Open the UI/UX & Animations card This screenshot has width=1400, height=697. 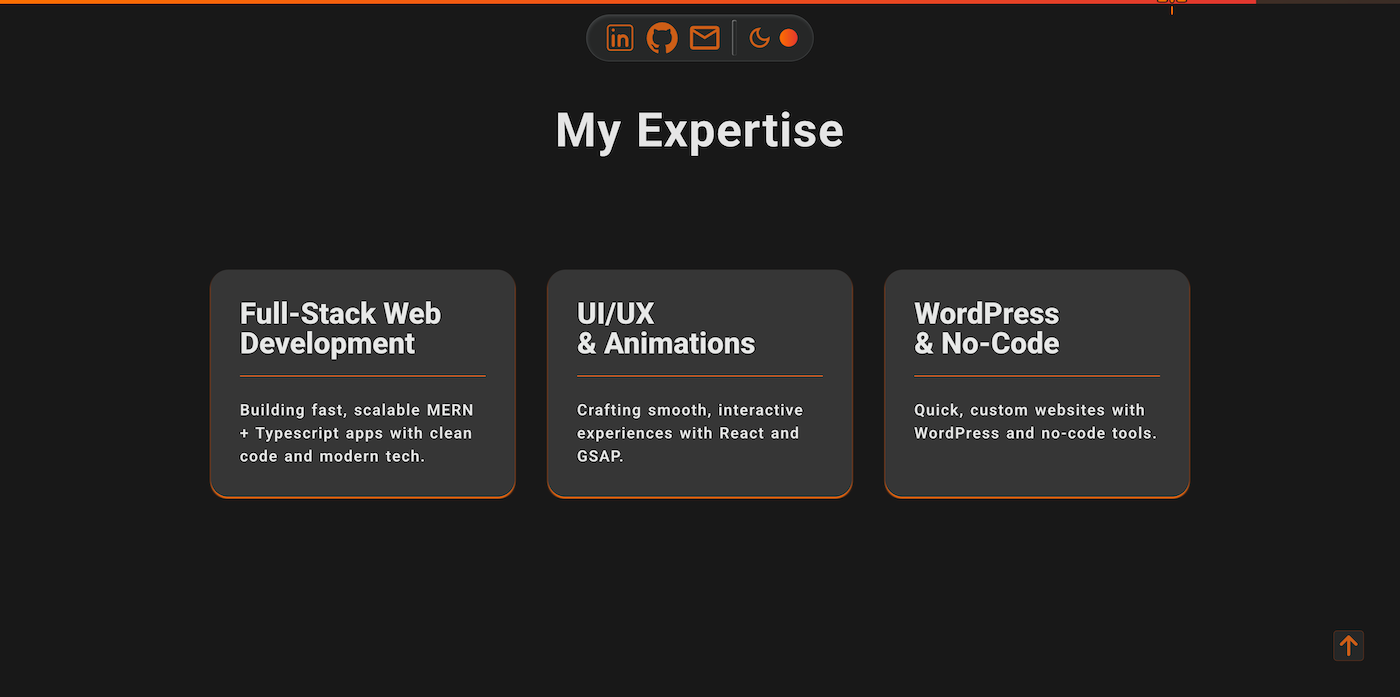tap(699, 383)
